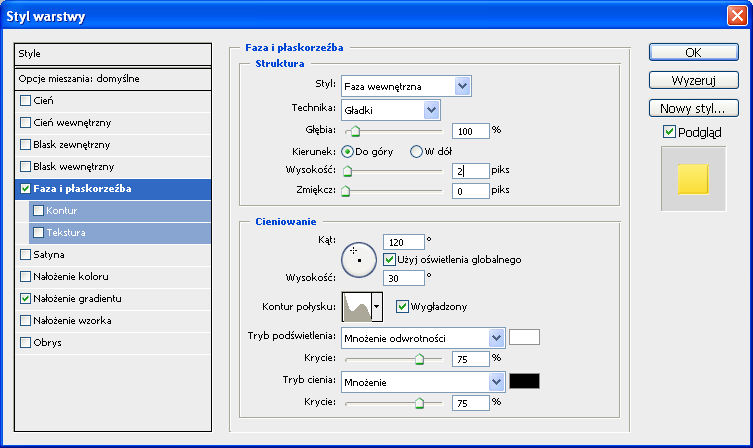The width and height of the screenshot is (753, 448).
Task: Click the black shadow color swatch
Action: 524,381
